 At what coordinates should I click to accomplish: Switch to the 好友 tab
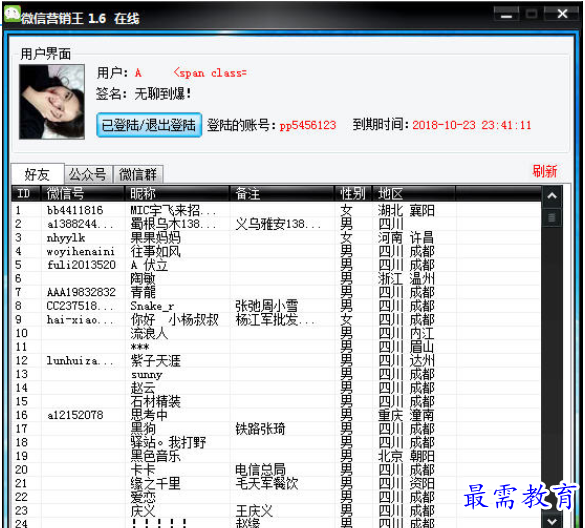37,174
